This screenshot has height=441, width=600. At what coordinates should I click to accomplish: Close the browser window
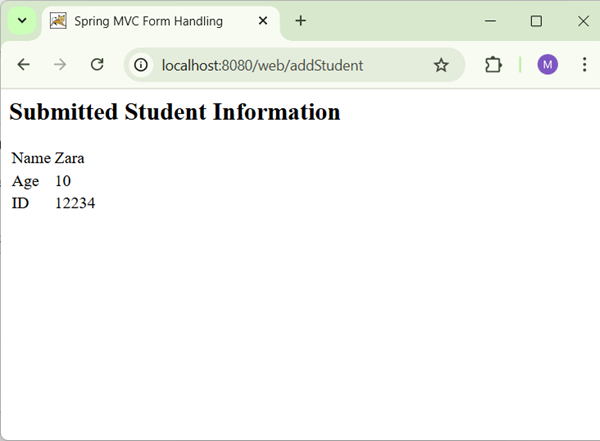(x=583, y=21)
